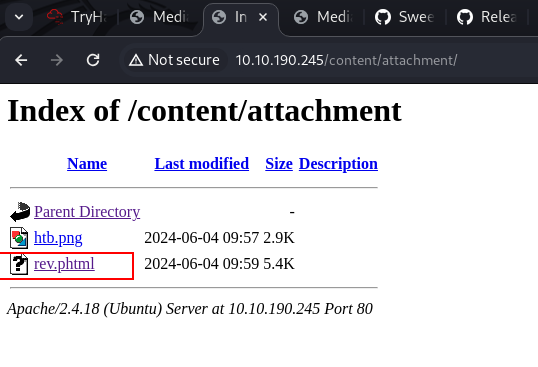Click the browser back arrow
The width and height of the screenshot is (538, 367).
pos(21,60)
